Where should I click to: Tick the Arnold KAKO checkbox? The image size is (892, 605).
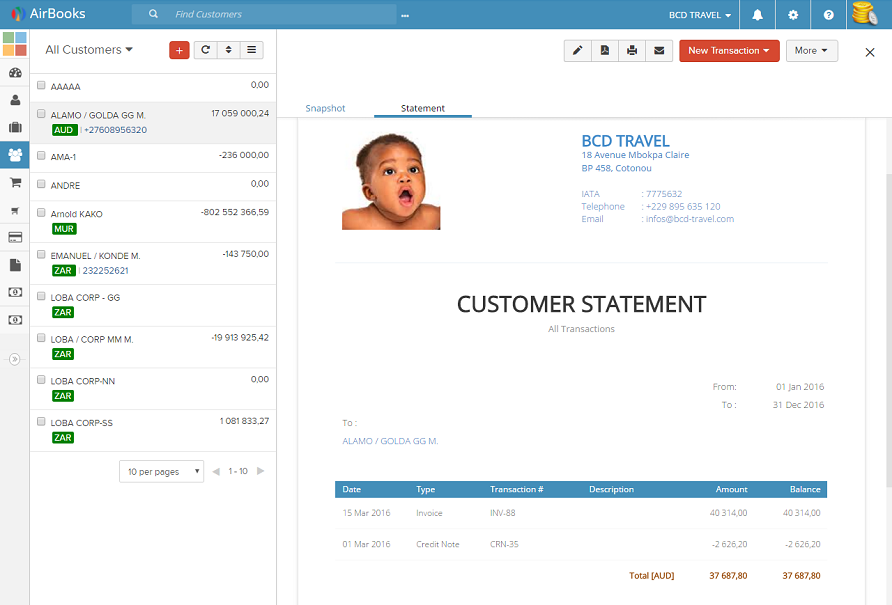(41, 212)
